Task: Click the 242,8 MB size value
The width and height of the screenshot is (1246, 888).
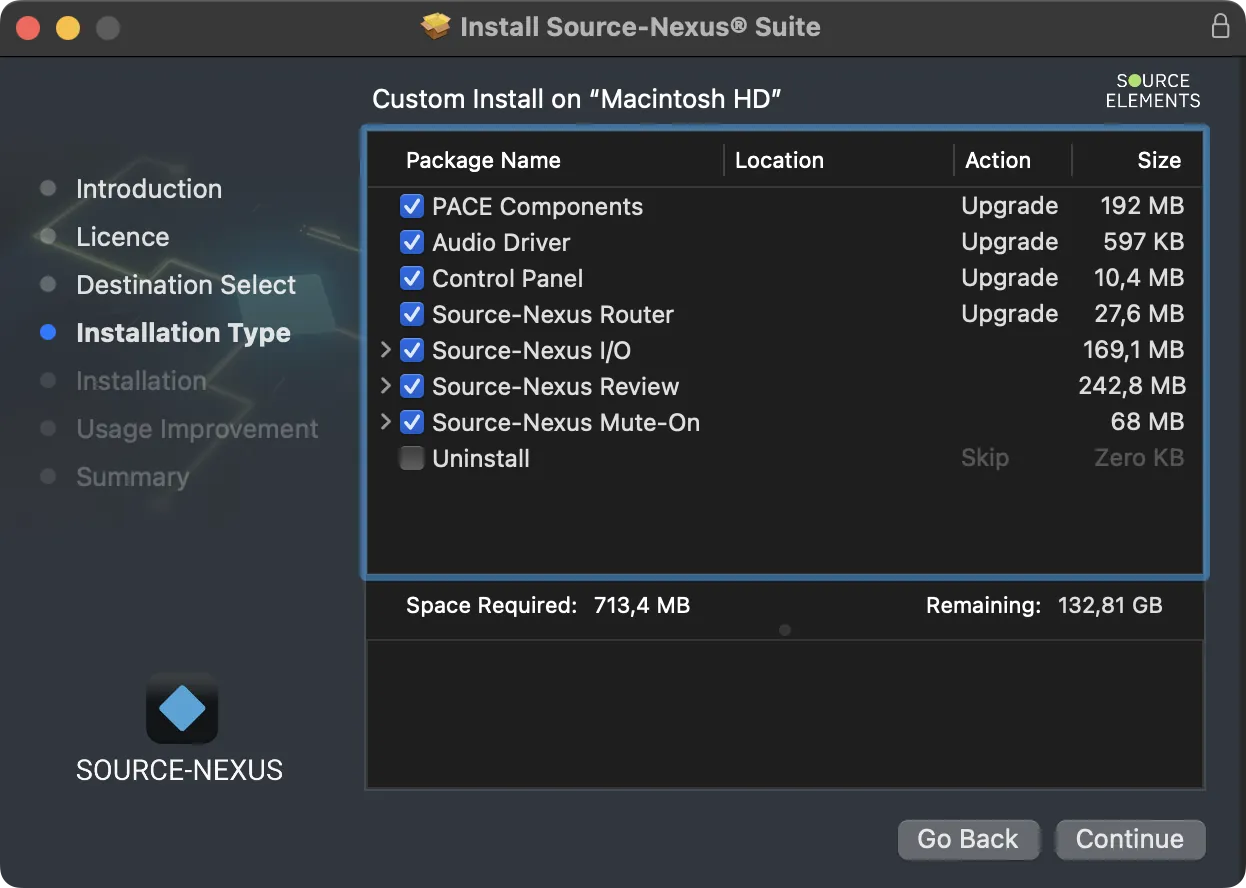Action: click(1131, 387)
